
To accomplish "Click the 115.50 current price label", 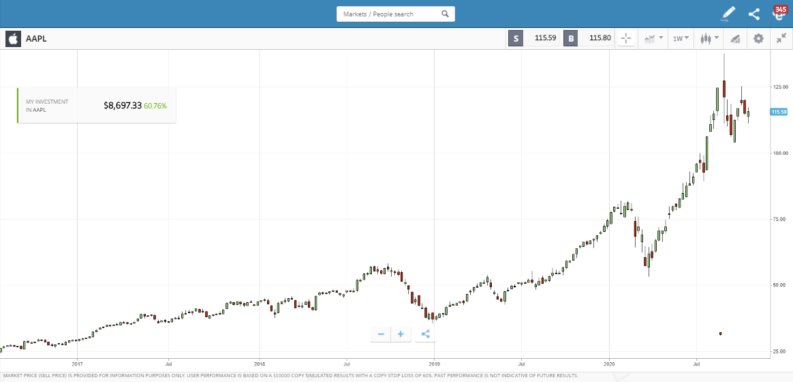I will (x=778, y=112).
